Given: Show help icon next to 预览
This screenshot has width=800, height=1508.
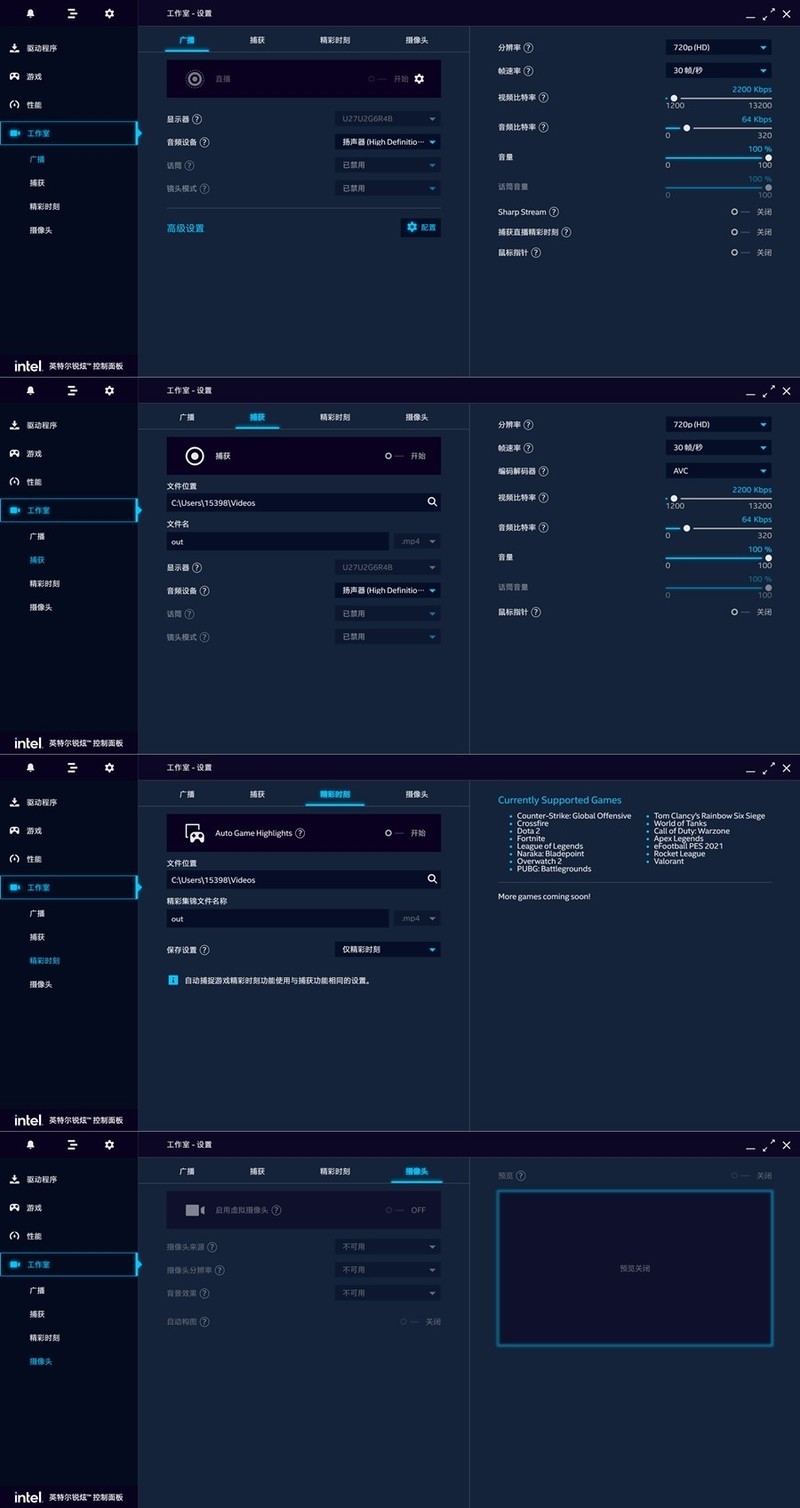Looking at the screenshot, I should [x=520, y=1176].
